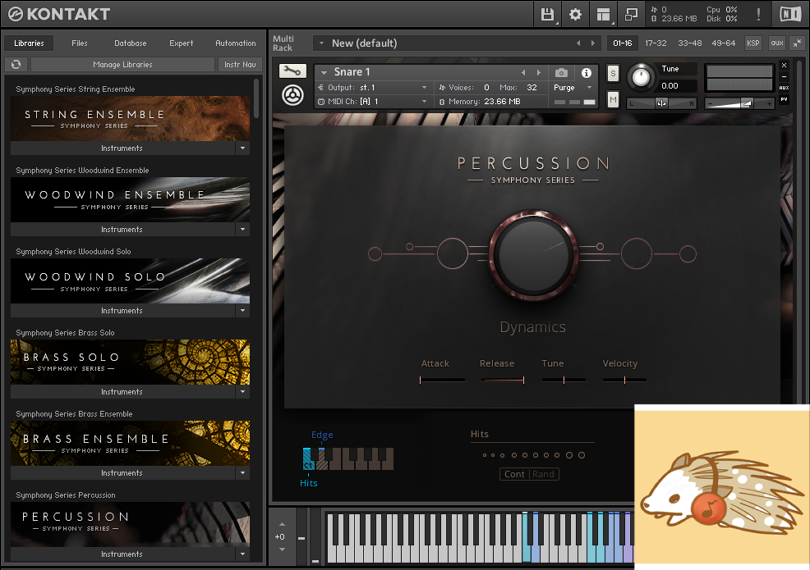Select the circle right of Dynamics knob

click(636, 254)
